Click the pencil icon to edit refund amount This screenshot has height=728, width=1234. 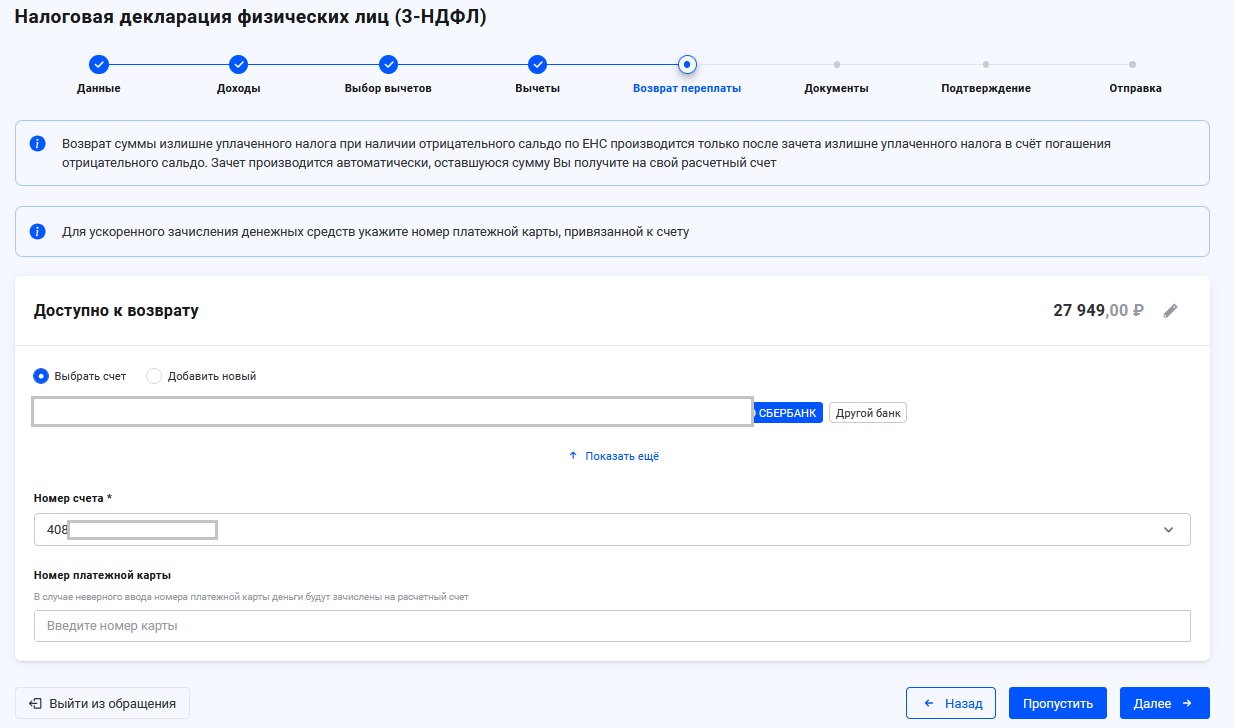[x=1170, y=311]
